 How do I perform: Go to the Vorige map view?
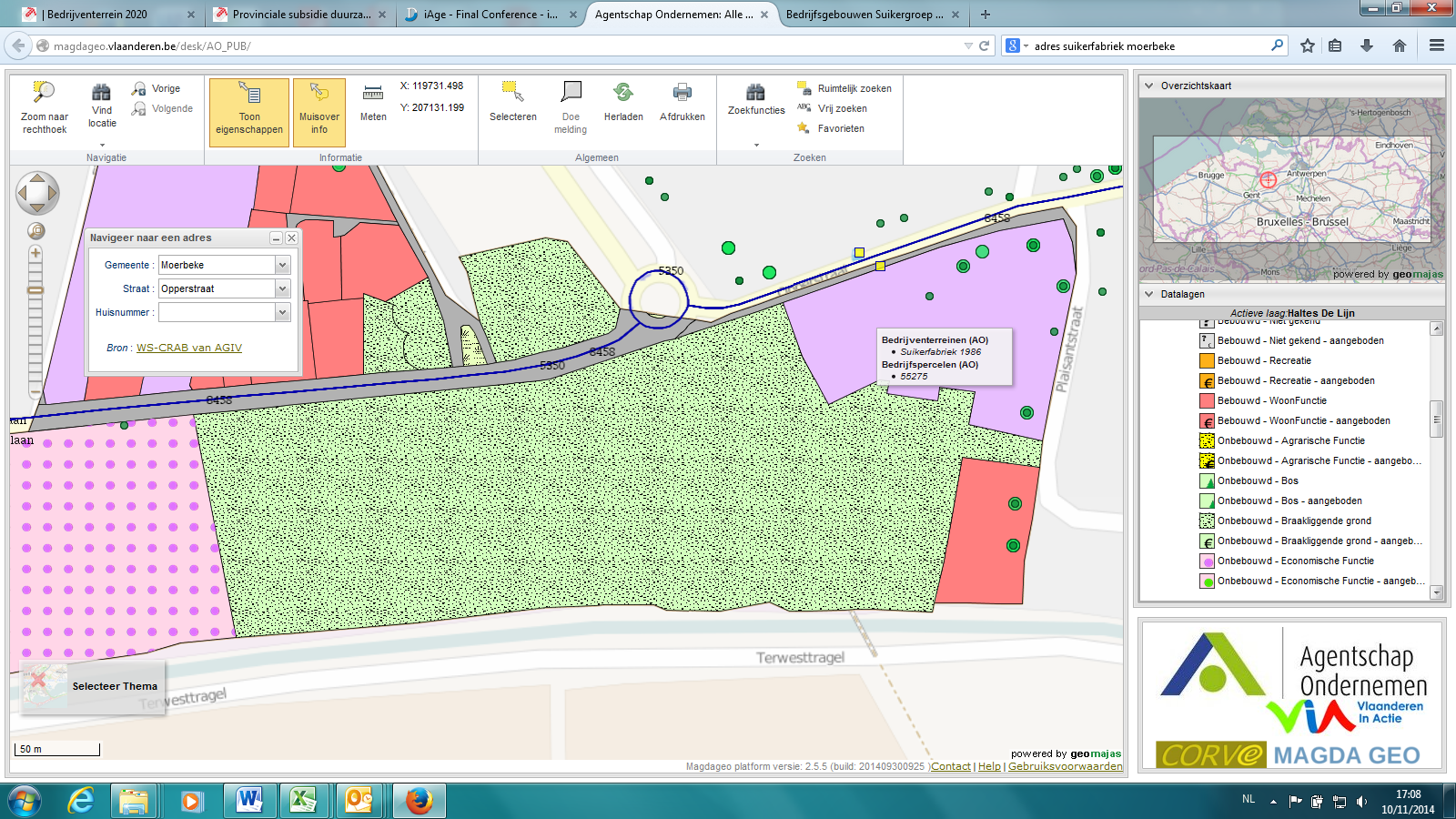tap(157, 88)
